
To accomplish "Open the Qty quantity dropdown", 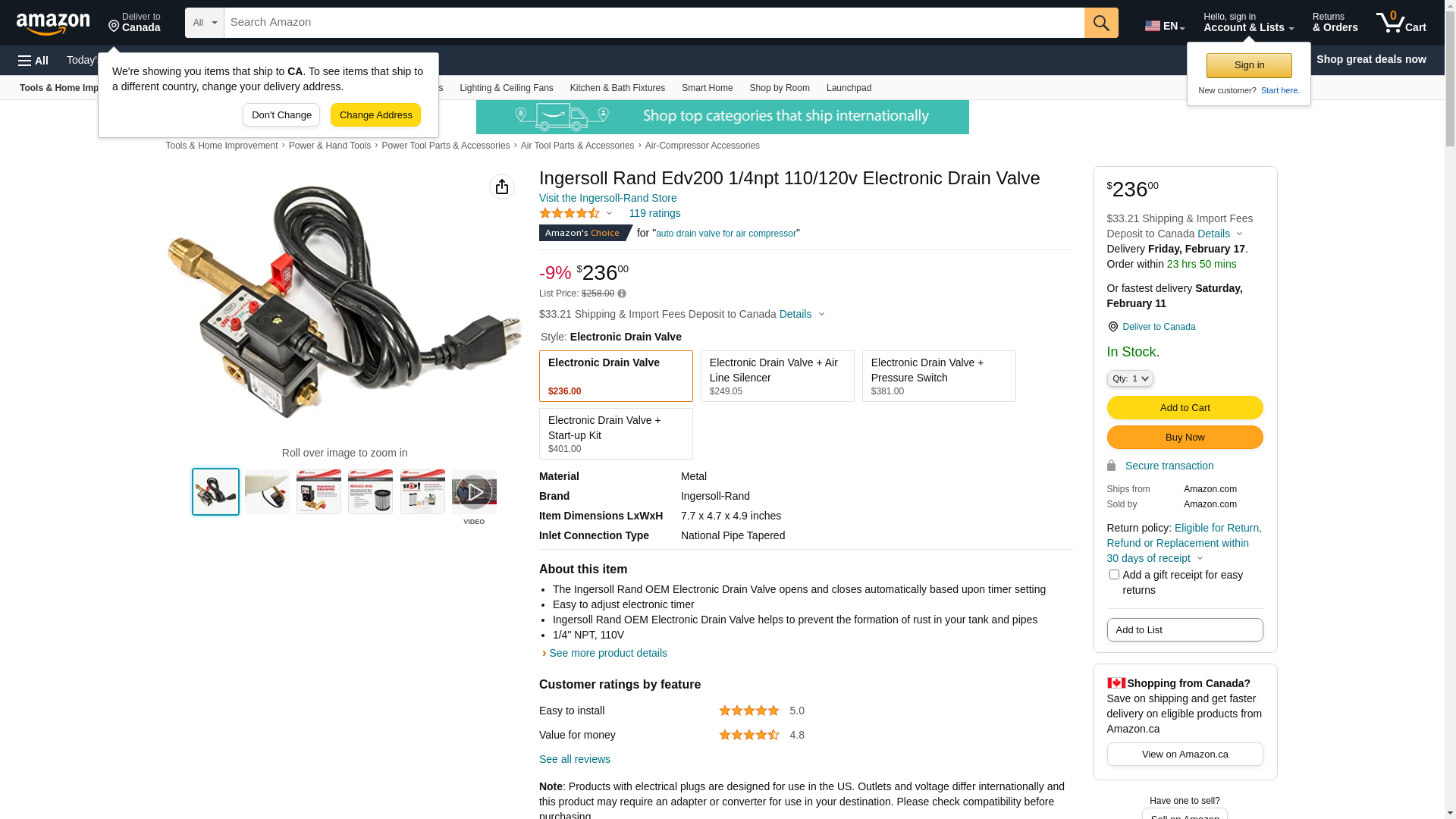I will [1130, 378].
